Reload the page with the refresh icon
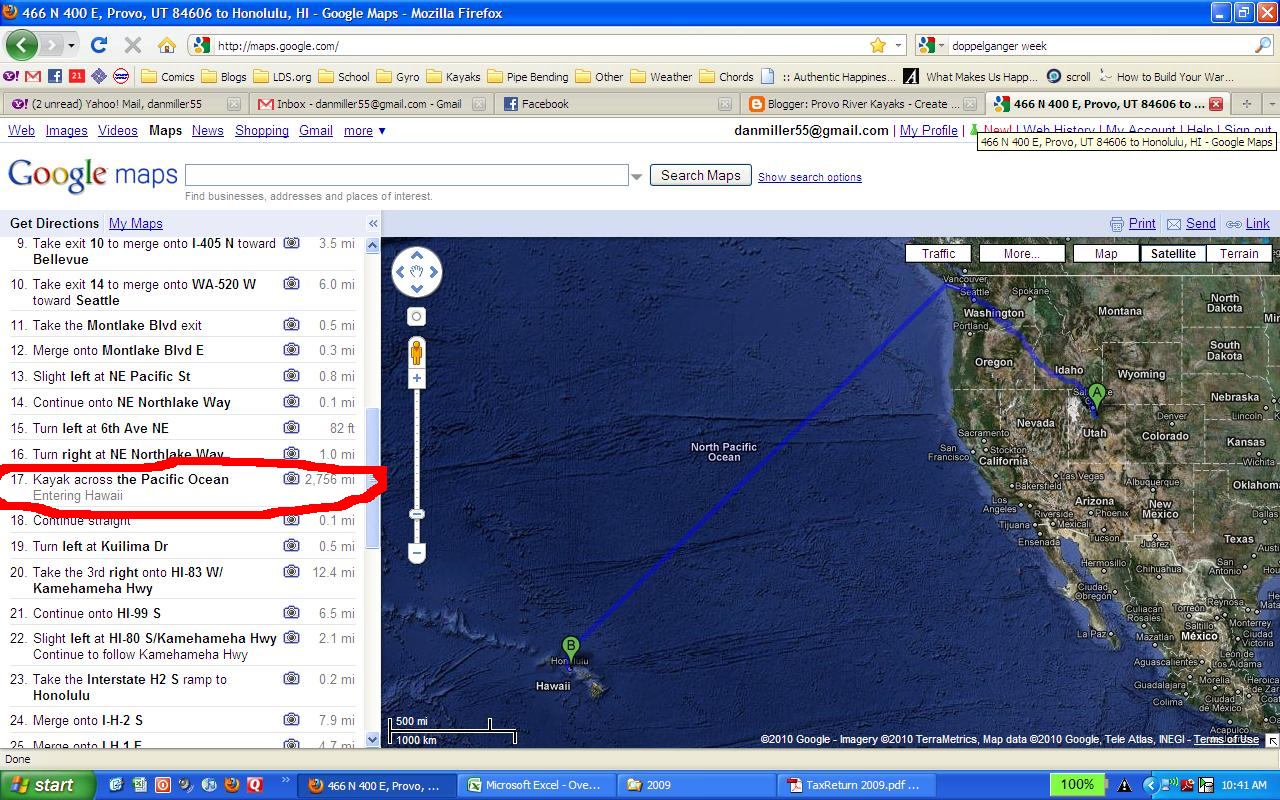This screenshot has width=1280, height=800. pos(98,45)
